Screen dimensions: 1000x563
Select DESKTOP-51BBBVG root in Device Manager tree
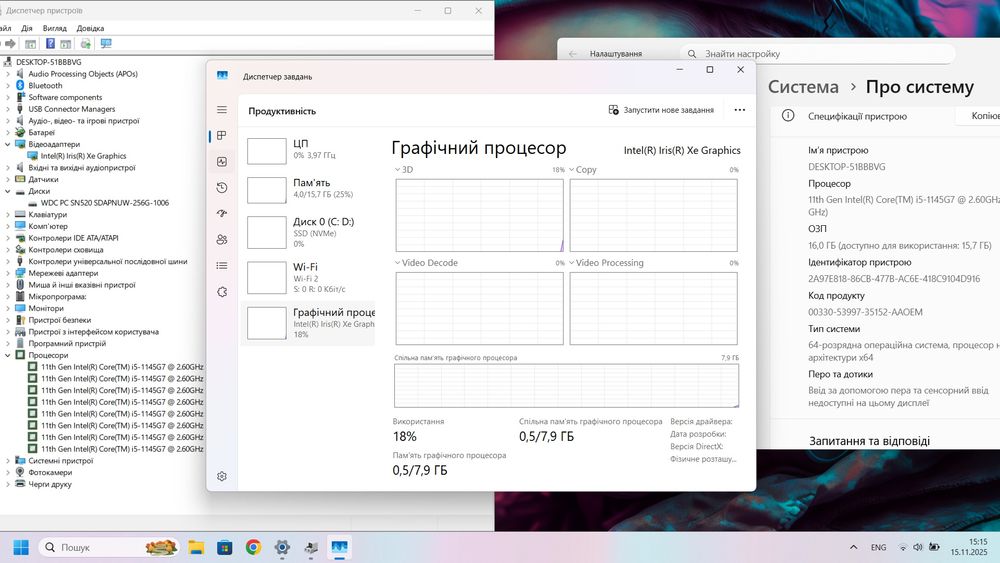(48, 62)
